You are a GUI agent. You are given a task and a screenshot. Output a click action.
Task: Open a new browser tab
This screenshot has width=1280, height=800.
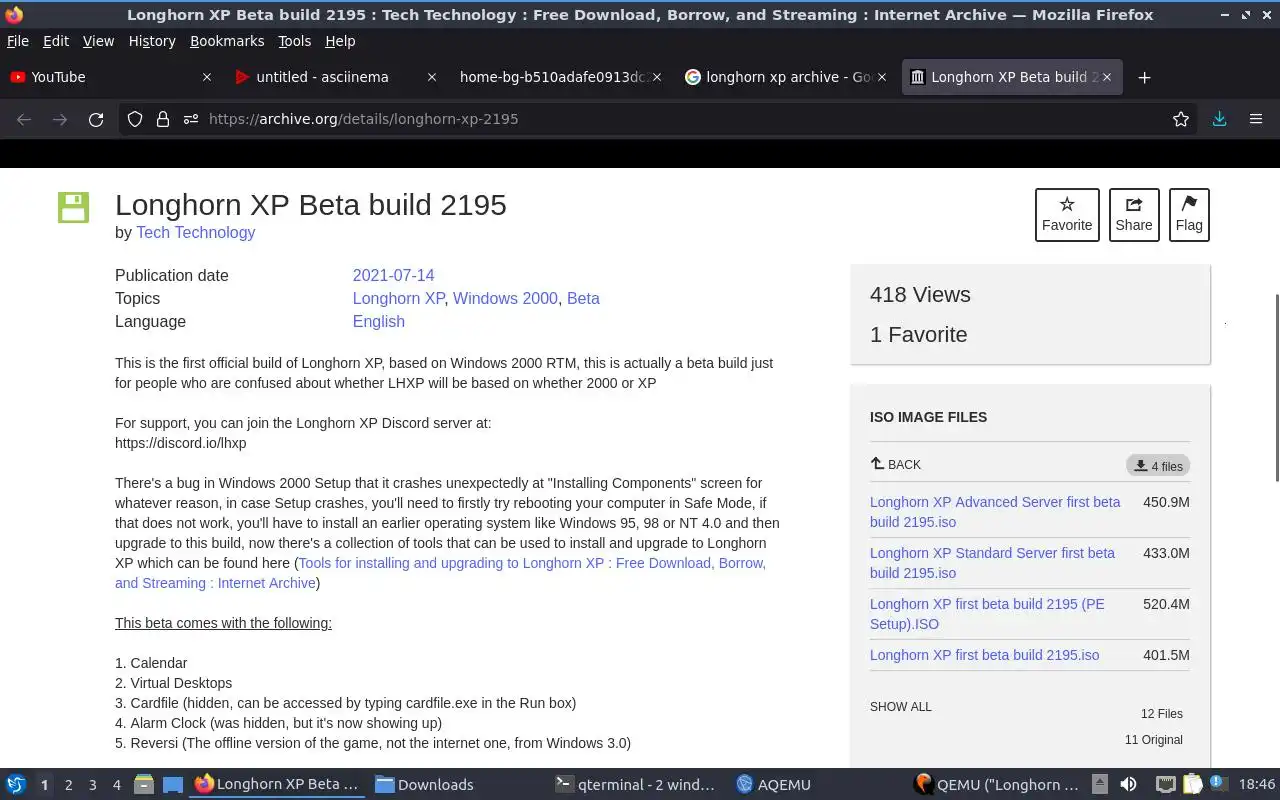[1145, 77]
